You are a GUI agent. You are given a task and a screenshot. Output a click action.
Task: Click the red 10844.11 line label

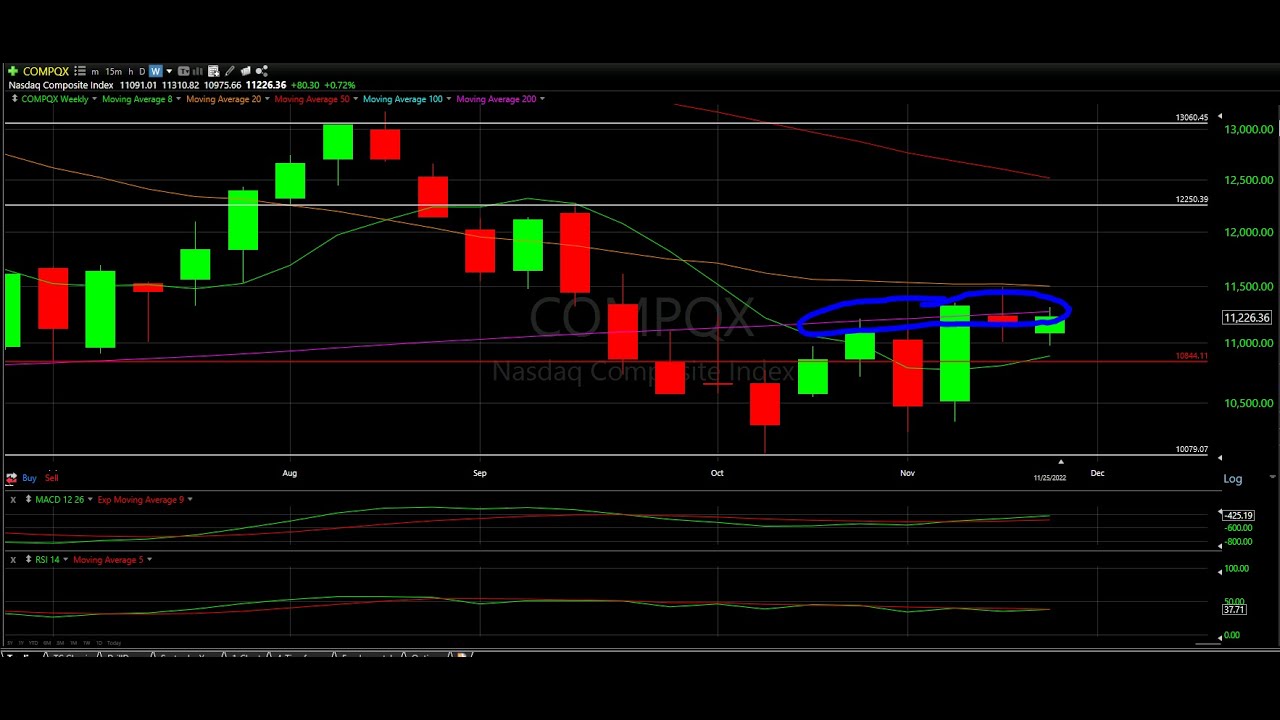point(1192,356)
